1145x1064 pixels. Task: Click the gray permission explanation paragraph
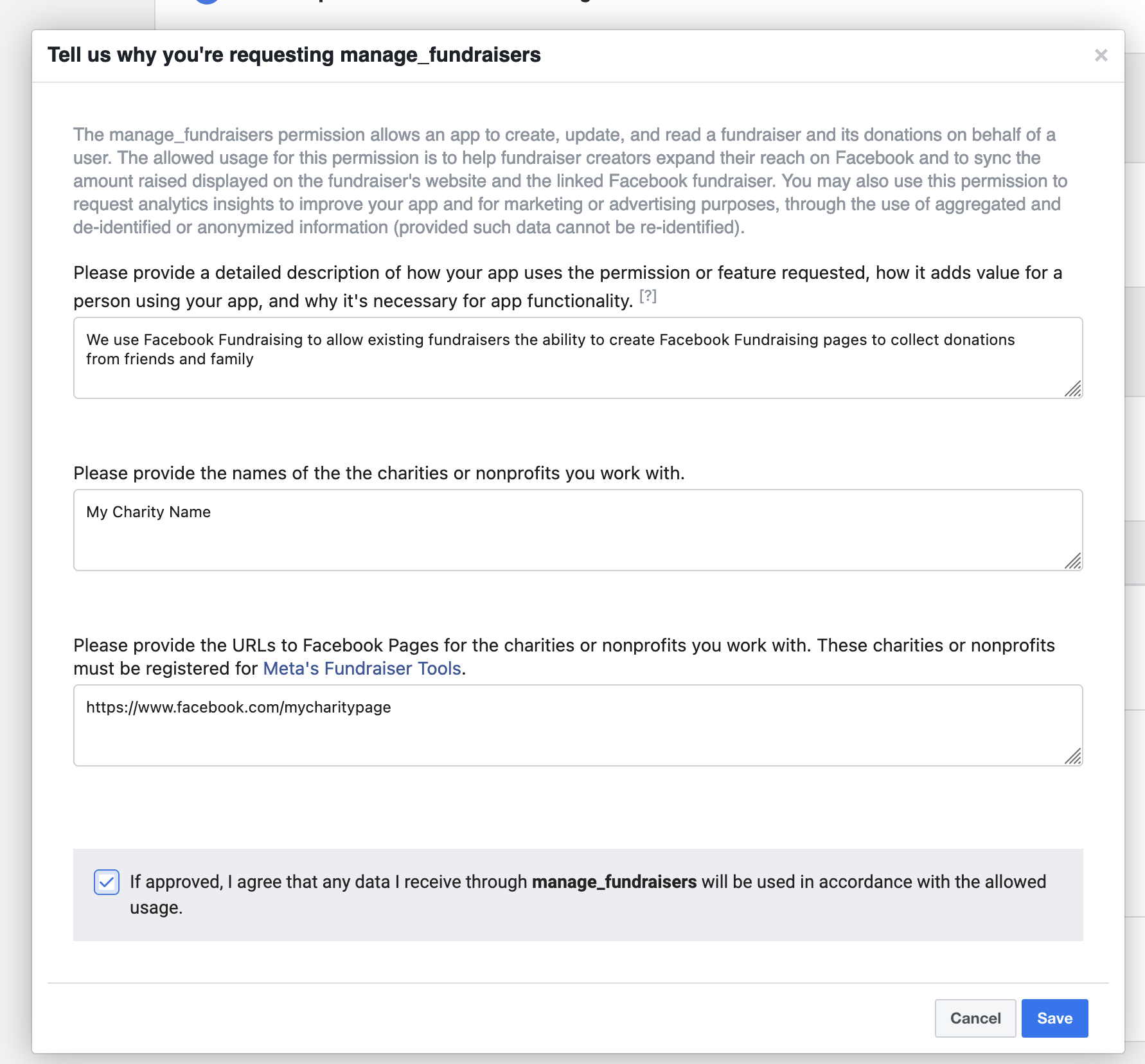(x=571, y=181)
